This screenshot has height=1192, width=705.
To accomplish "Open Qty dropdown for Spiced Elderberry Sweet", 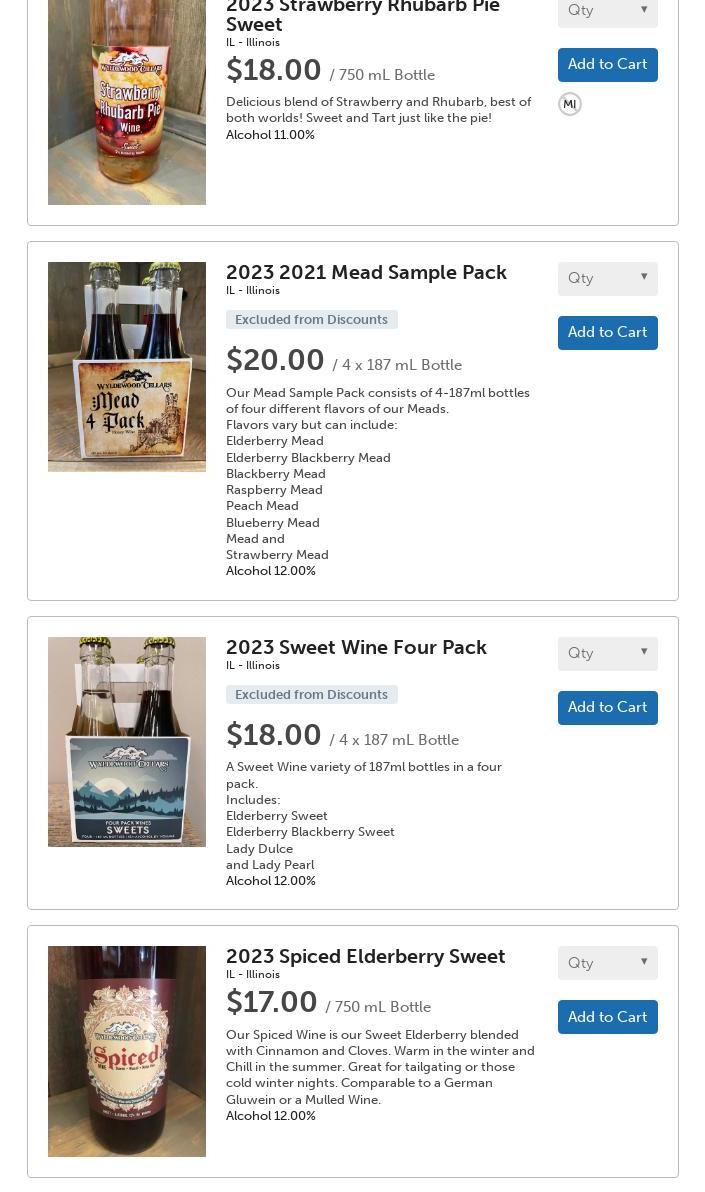I will (607, 963).
